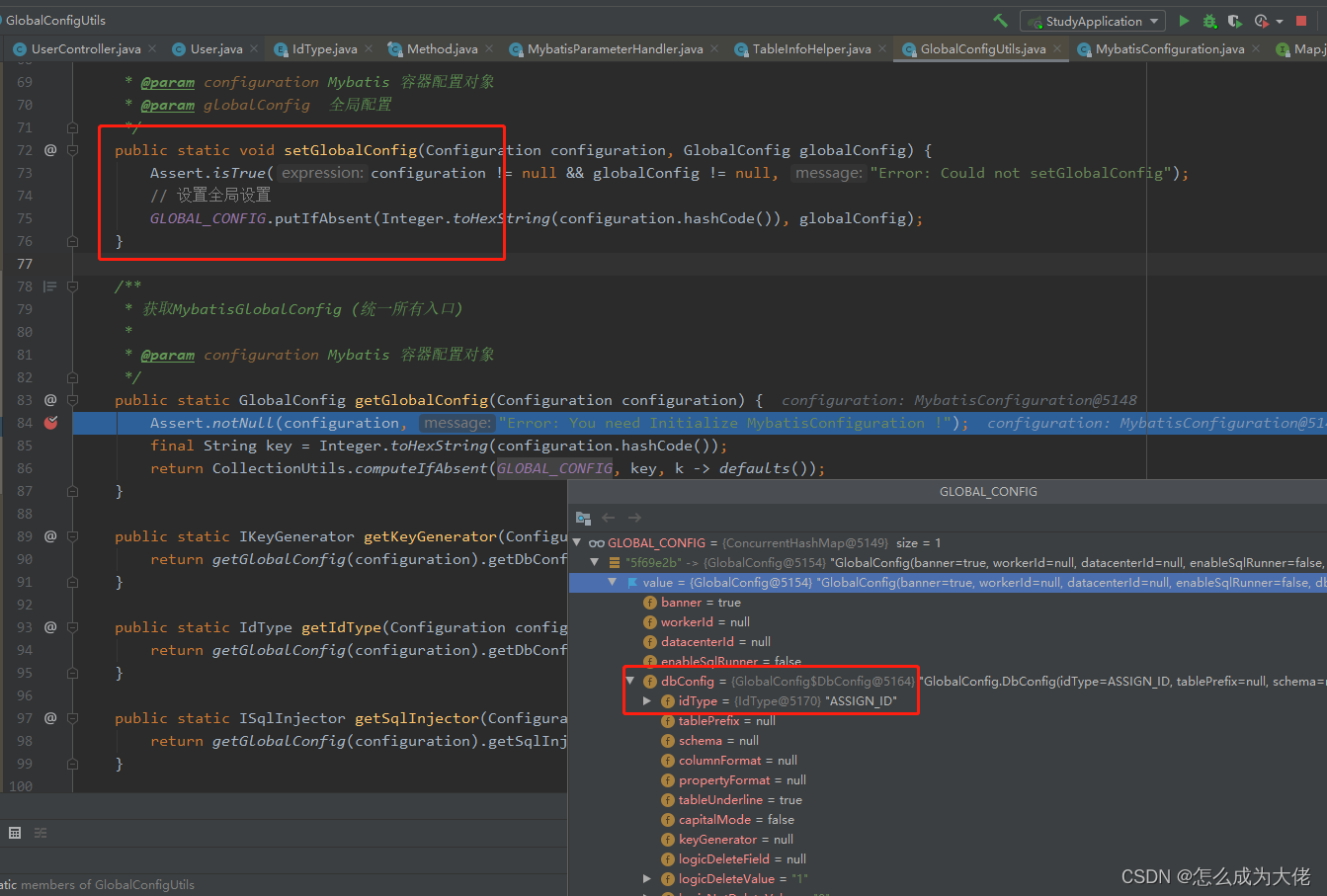Select the 'logicDeleteField = null' field row

coord(948,858)
